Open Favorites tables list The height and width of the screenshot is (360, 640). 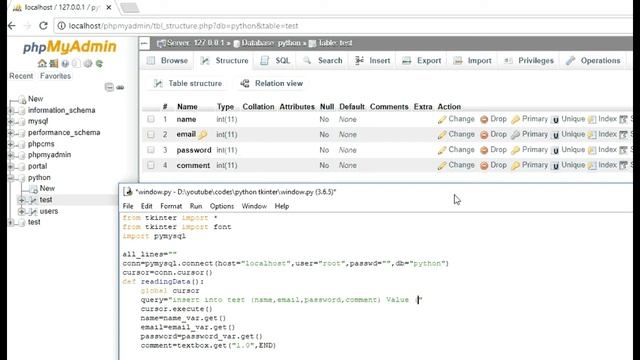[x=56, y=76]
